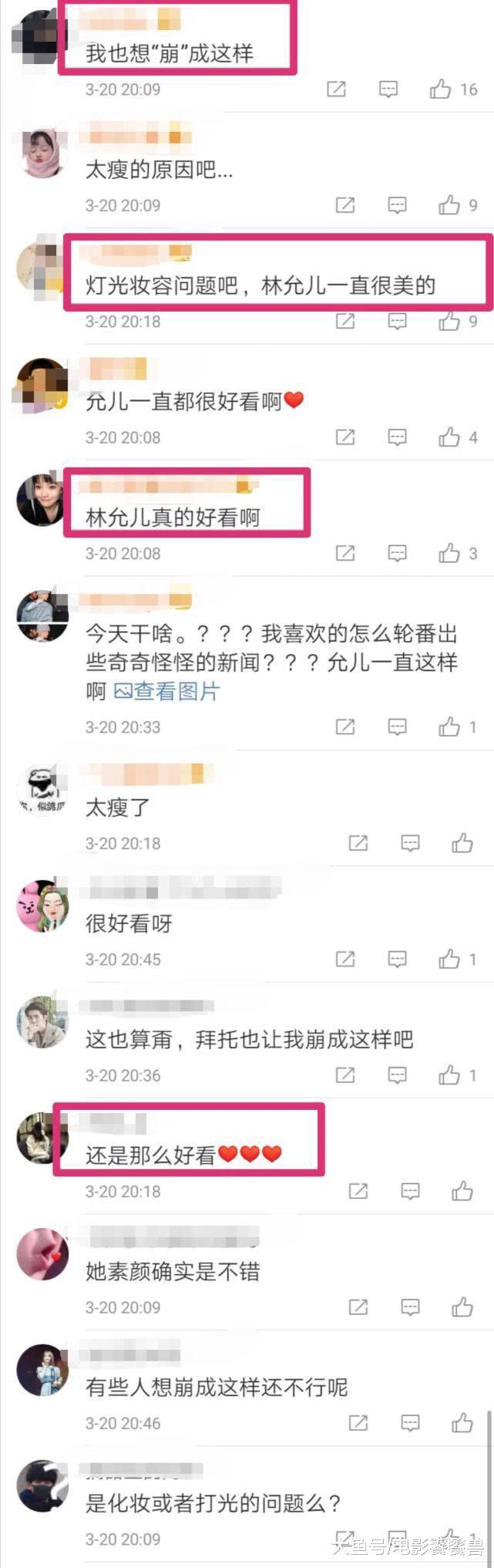
Task: Reply to comment 这也算甭，拜托也让我崩成这样吧
Action: (397, 1075)
